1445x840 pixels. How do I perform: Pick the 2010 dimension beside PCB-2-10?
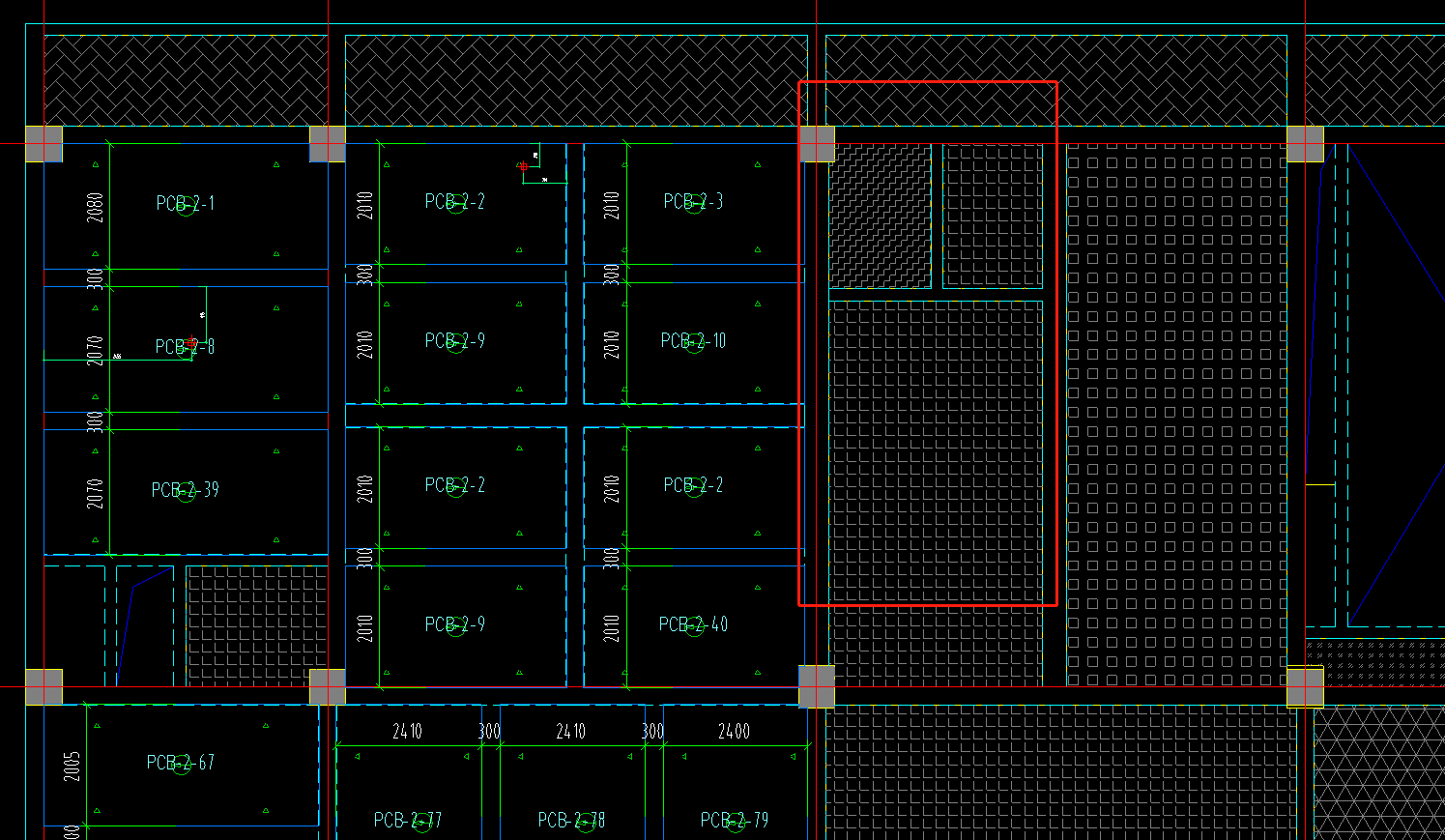tap(612, 344)
